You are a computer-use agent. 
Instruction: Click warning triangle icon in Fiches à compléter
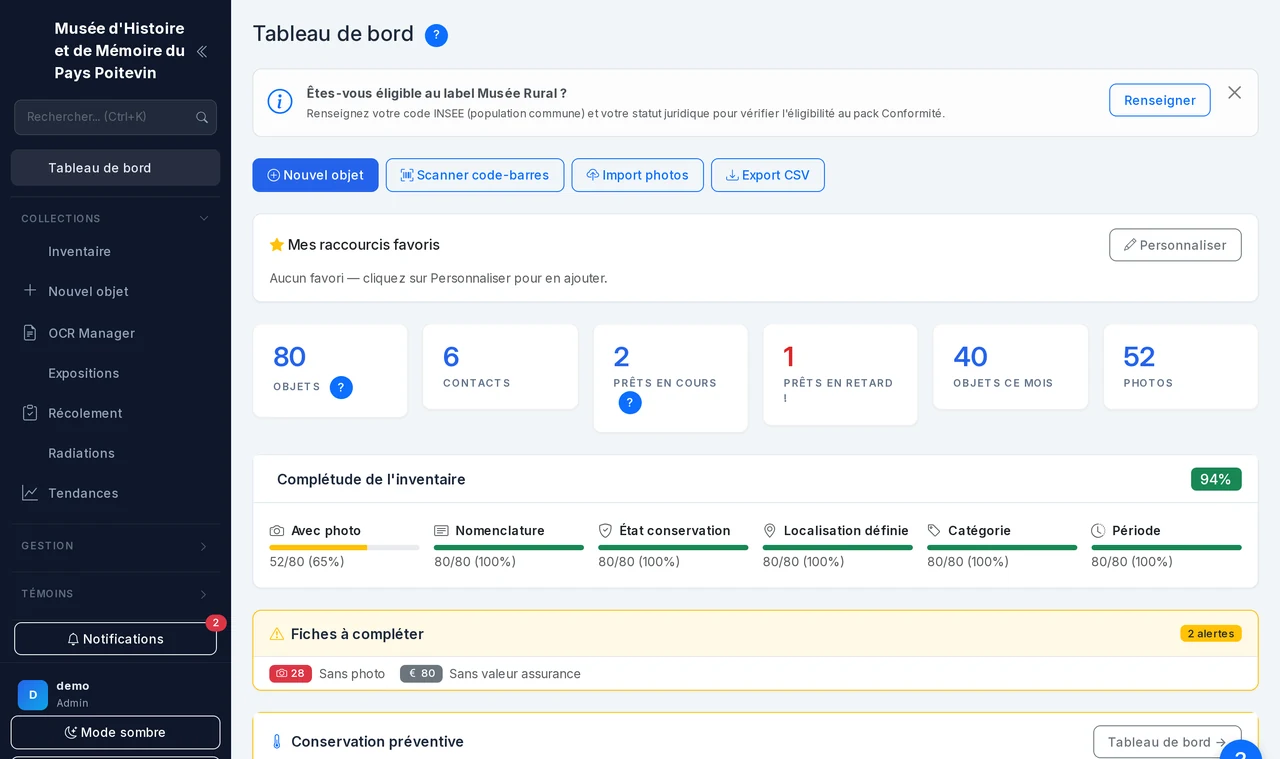(x=277, y=634)
